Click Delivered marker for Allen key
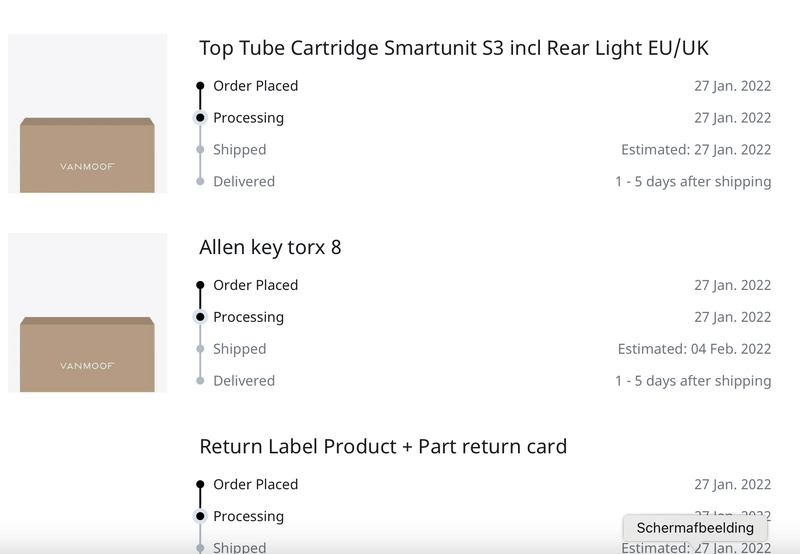This screenshot has width=800, height=554. pyautogui.click(x=200, y=381)
